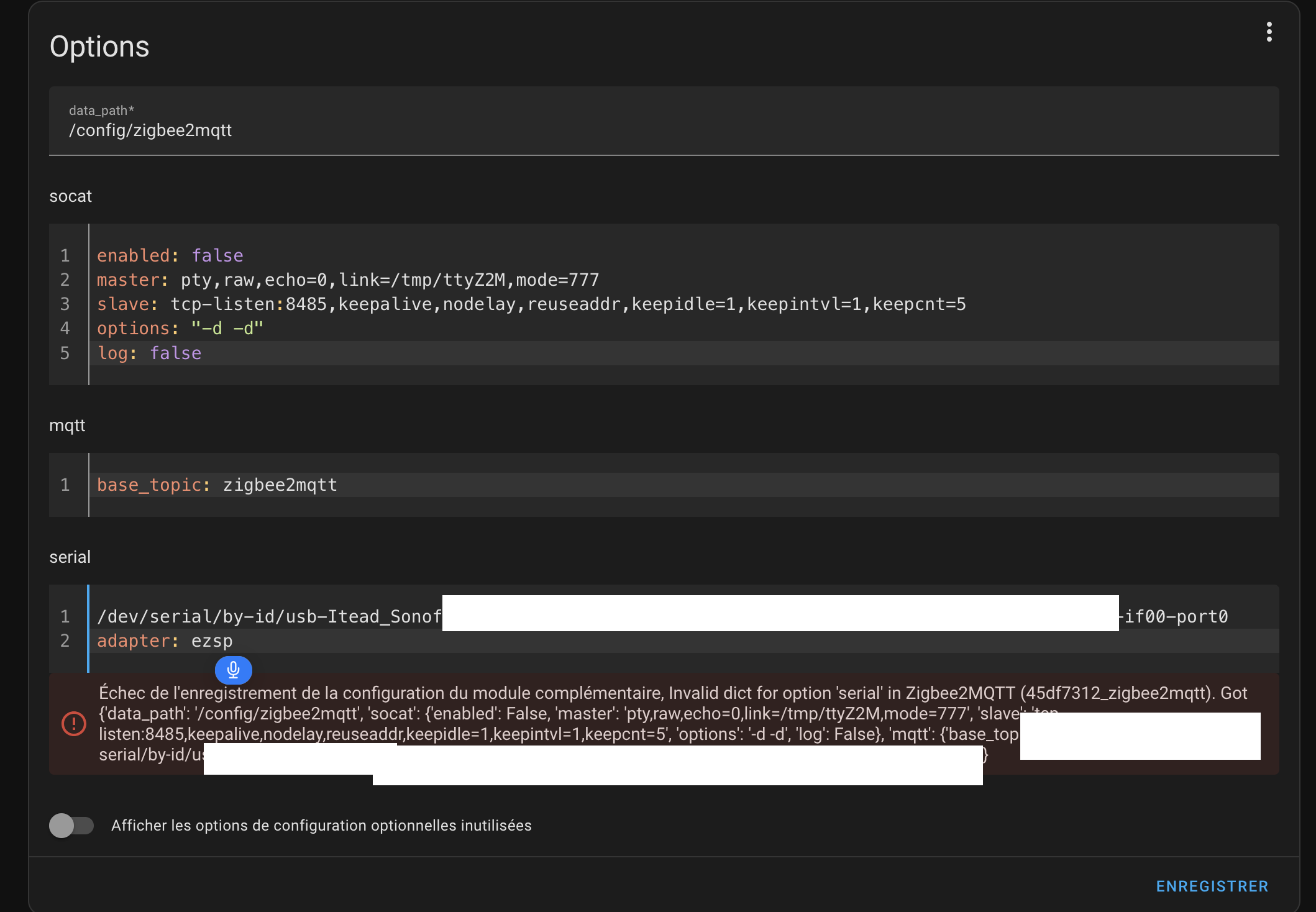Click the red error alert icon
The height and width of the screenshot is (912, 1316).
(74, 724)
